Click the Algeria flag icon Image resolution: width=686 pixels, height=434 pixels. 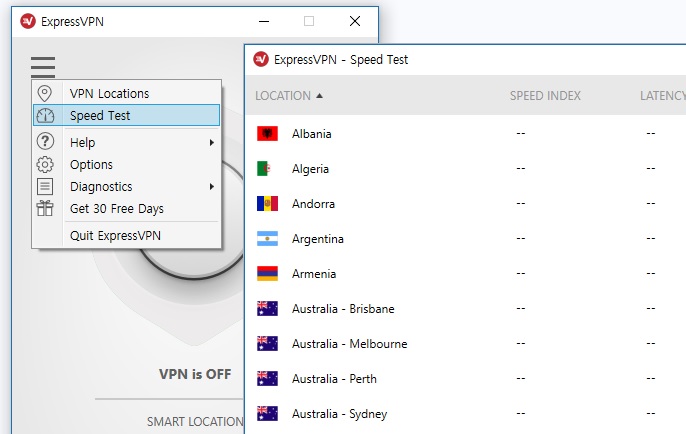267,168
